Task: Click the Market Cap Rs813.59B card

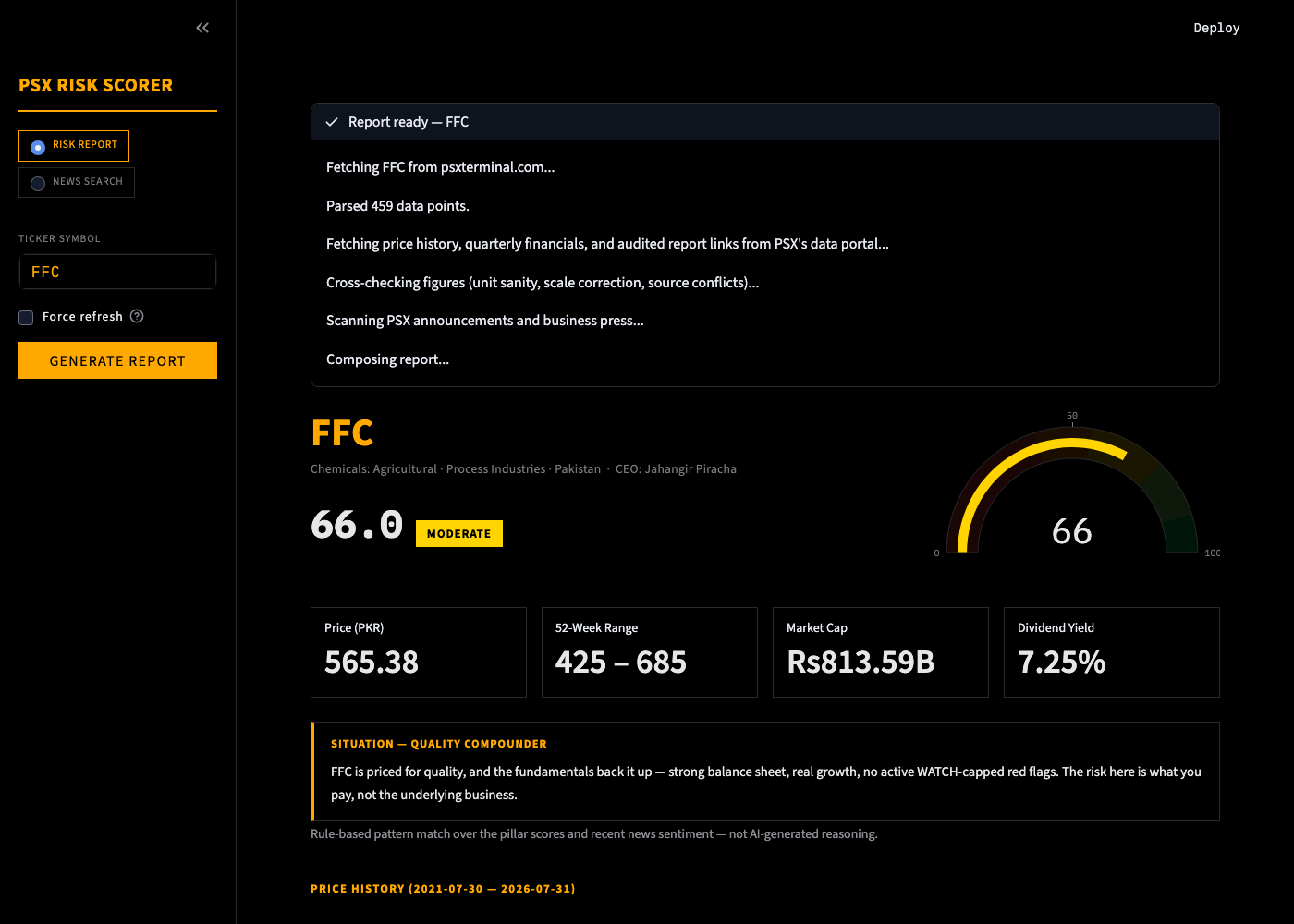Action: point(881,652)
